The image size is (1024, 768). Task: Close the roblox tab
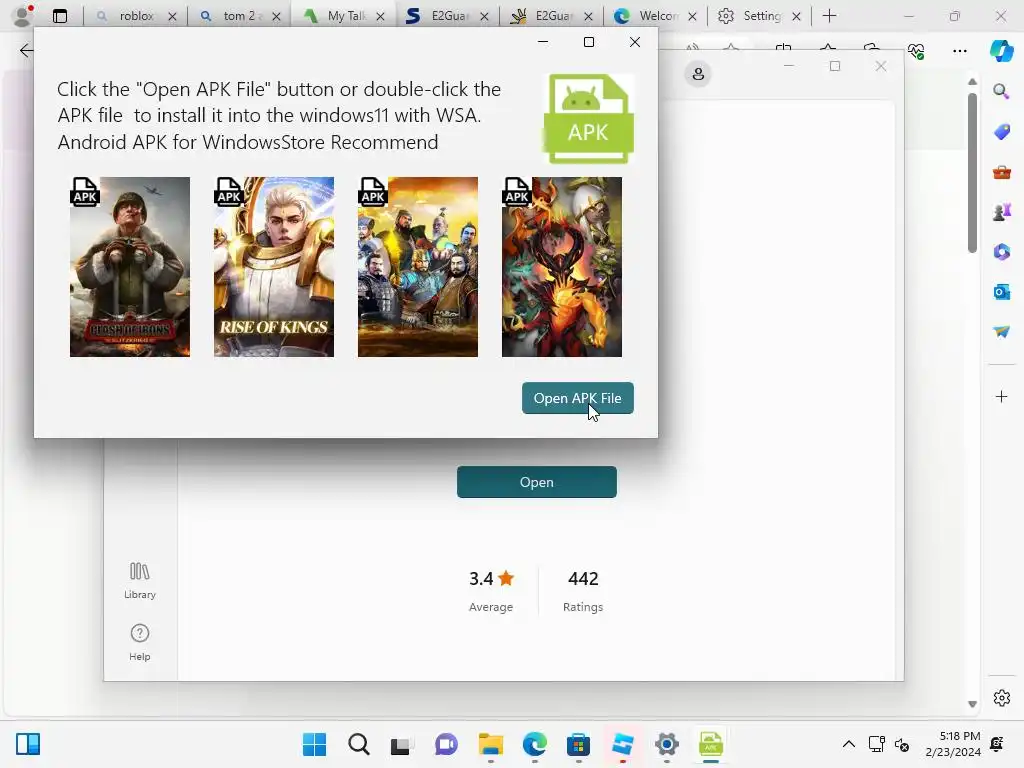pos(172,16)
